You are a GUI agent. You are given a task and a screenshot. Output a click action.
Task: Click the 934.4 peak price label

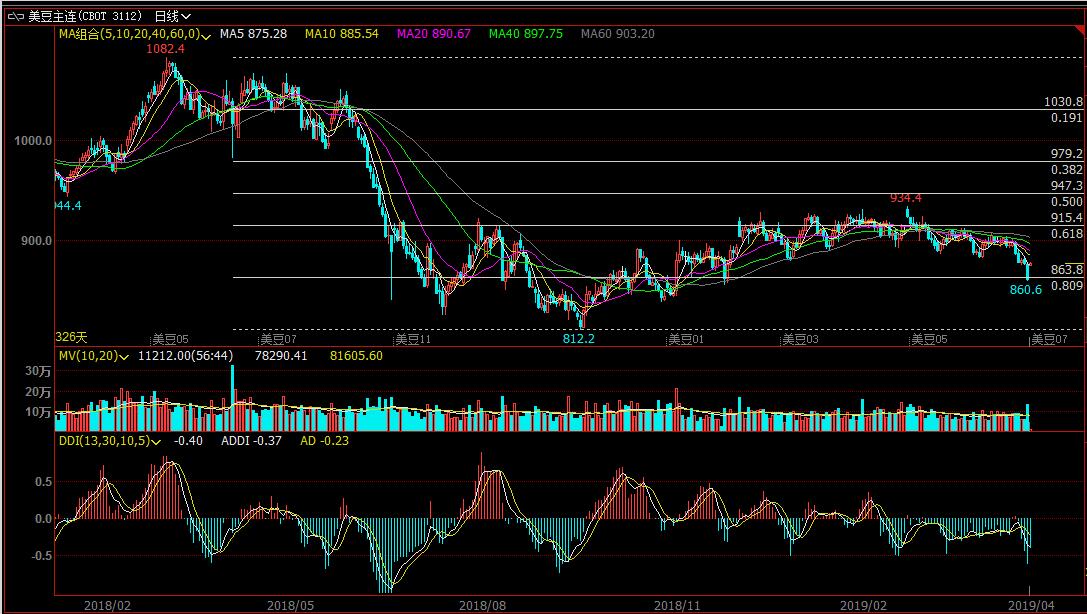point(906,198)
